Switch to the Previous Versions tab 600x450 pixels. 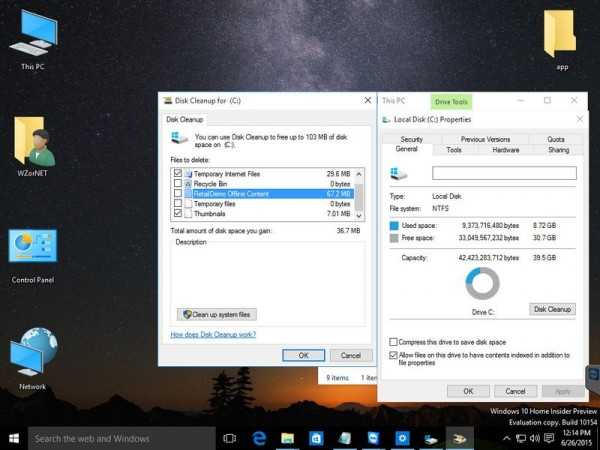click(x=485, y=139)
